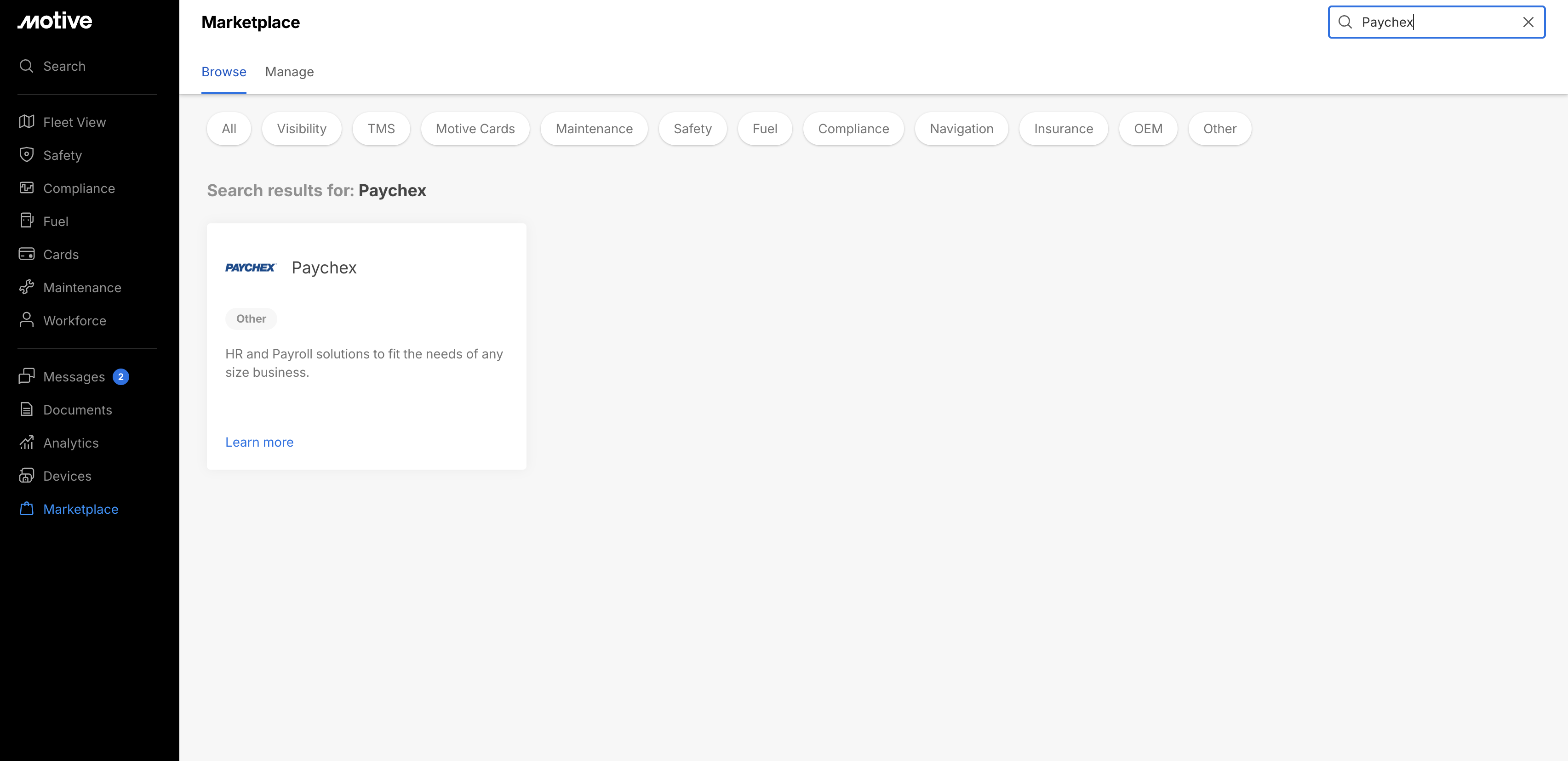Open Messages in sidebar
This screenshot has height=761, width=1568.
pos(74,376)
